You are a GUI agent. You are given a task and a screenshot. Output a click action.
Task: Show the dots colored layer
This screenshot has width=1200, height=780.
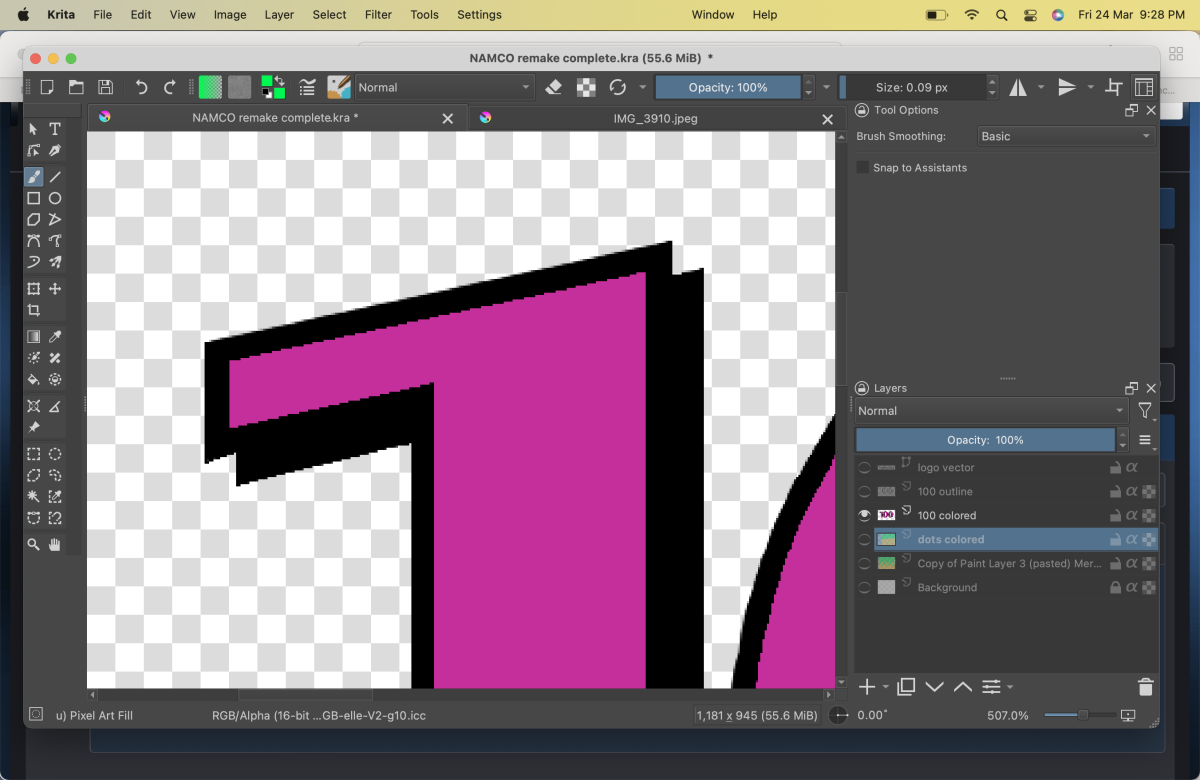865,540
